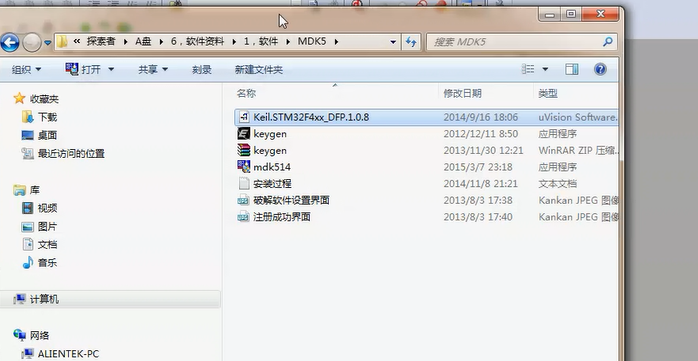Click the 文本文档 type cell

557,183
